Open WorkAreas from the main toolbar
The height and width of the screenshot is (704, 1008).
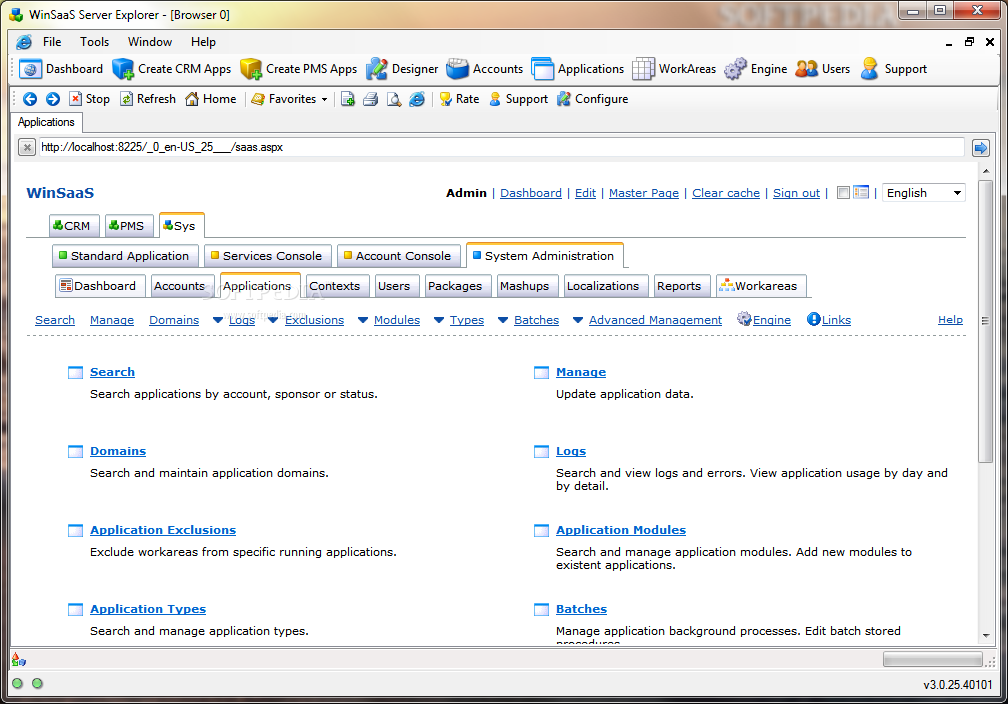674,69
